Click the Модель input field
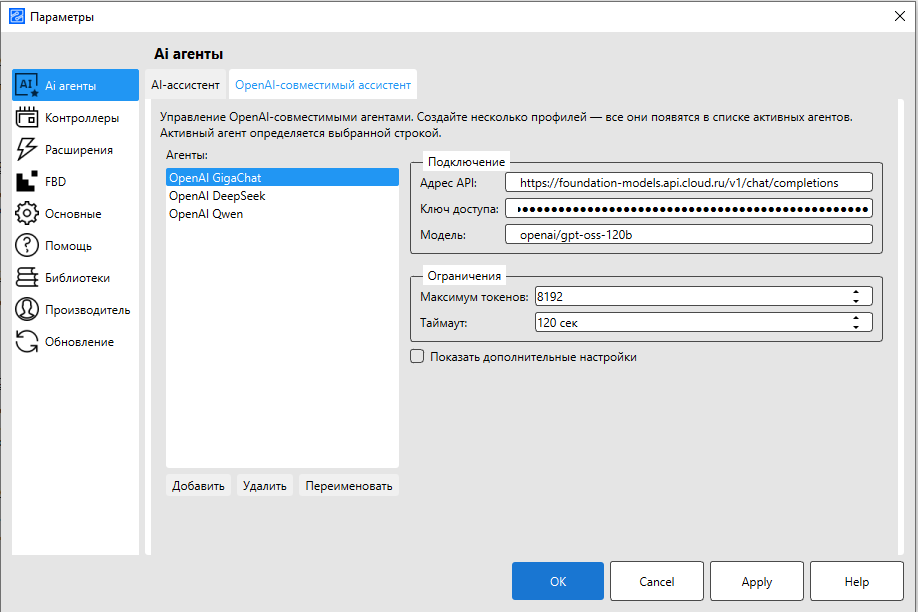The height and width of the screenshot is (612, 918). (688, 234)
